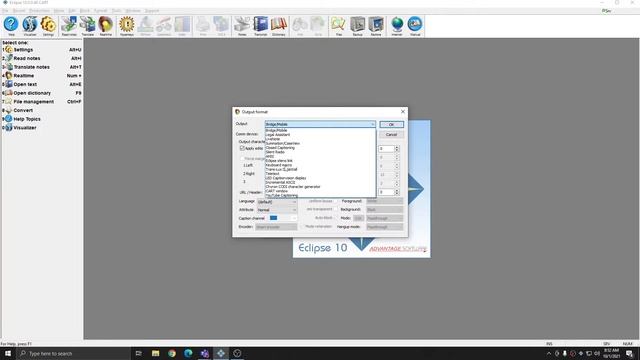Start Realtime from the toolbar icon
Viewport: 640px width, 360px height.
(106, 26)
